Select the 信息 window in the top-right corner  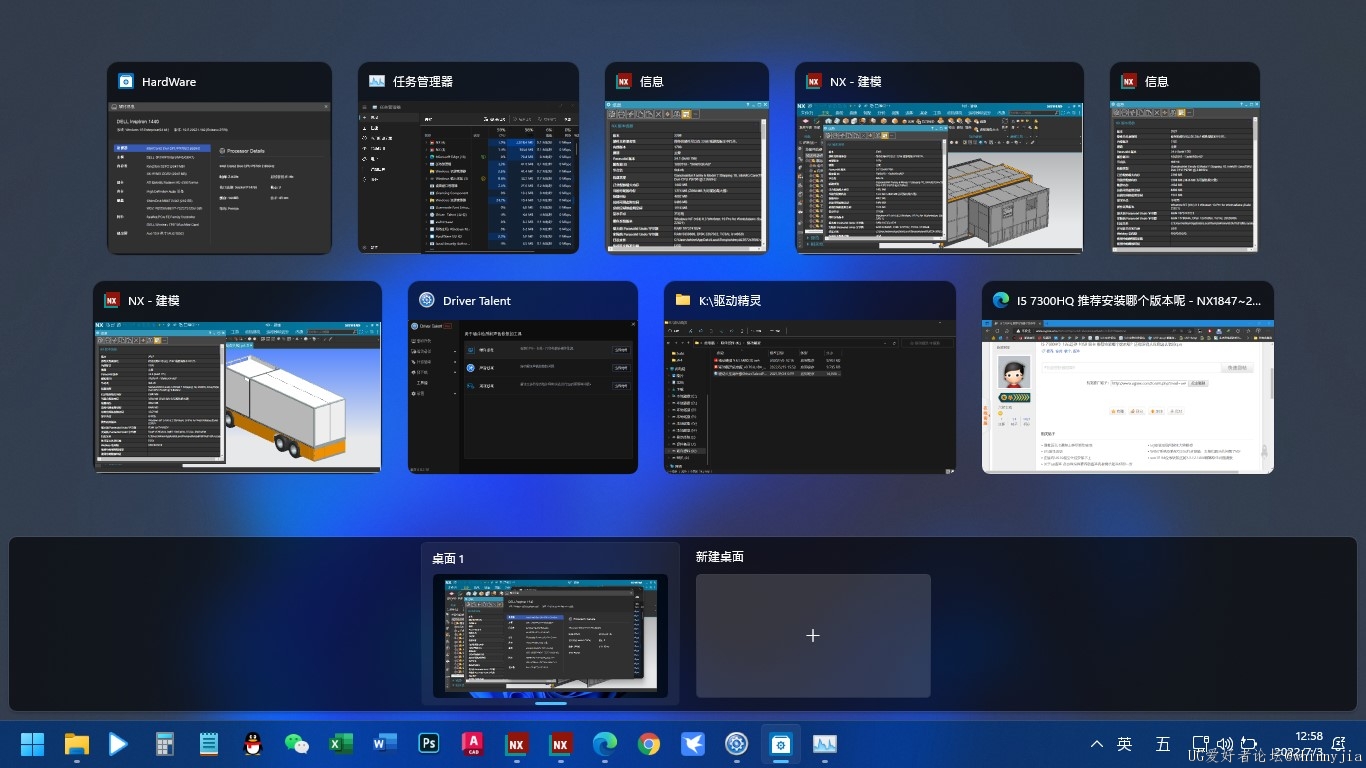[1185, 158]
